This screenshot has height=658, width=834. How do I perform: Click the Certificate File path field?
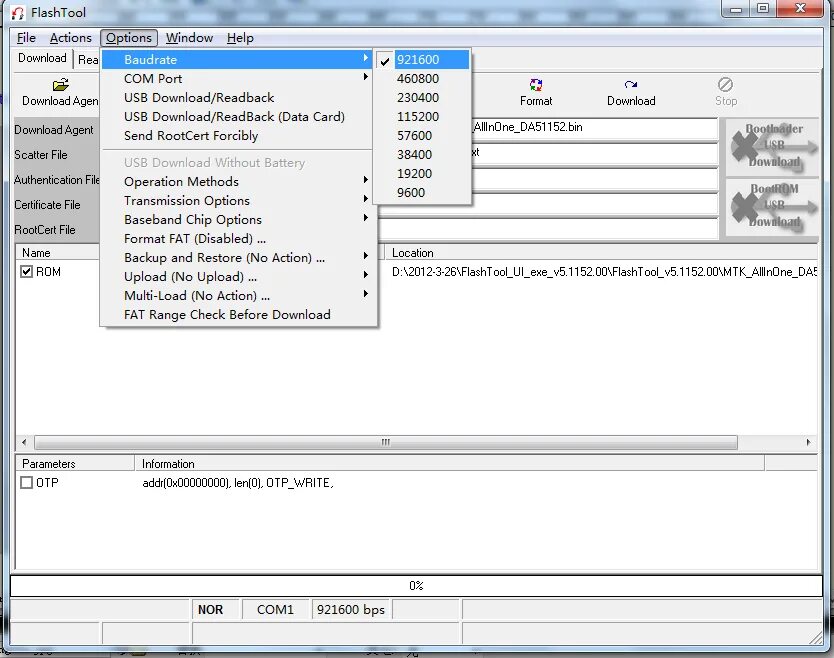pyautogui.click(x=547, y=205)
